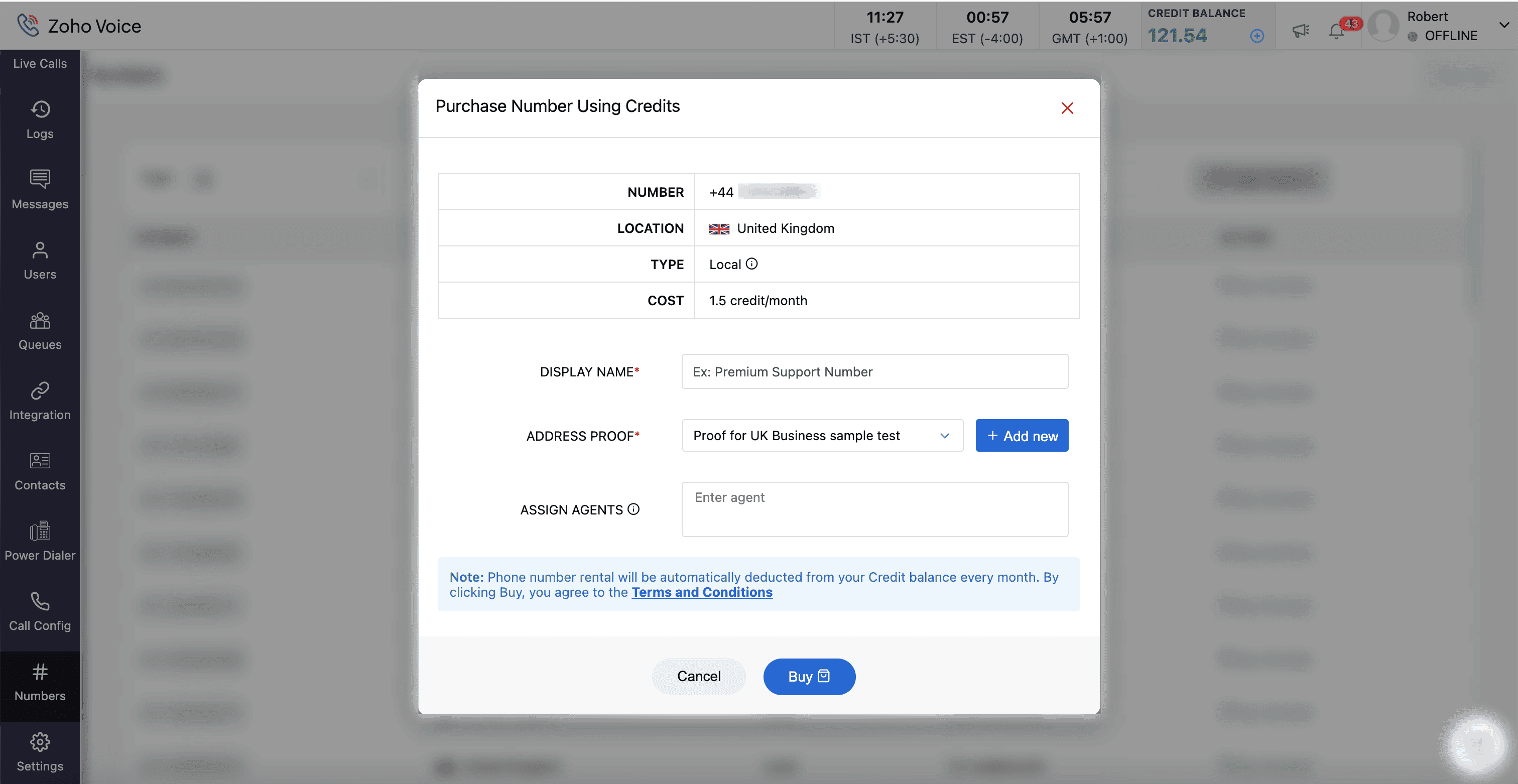Open Queues from the sidebar

point(40,331)
